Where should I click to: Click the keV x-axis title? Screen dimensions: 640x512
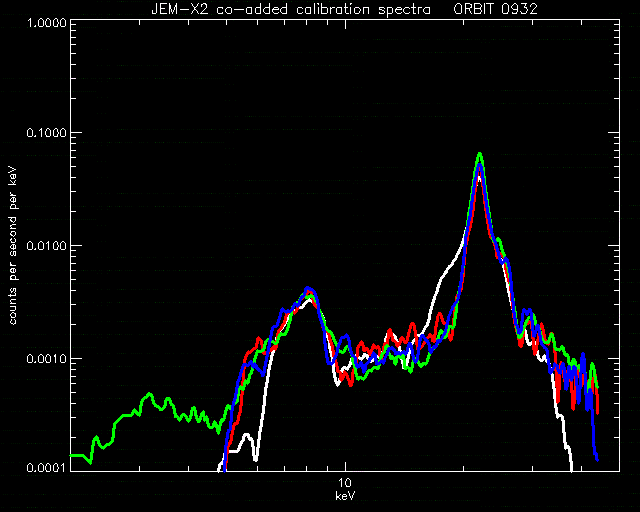[x=345, y=496]
